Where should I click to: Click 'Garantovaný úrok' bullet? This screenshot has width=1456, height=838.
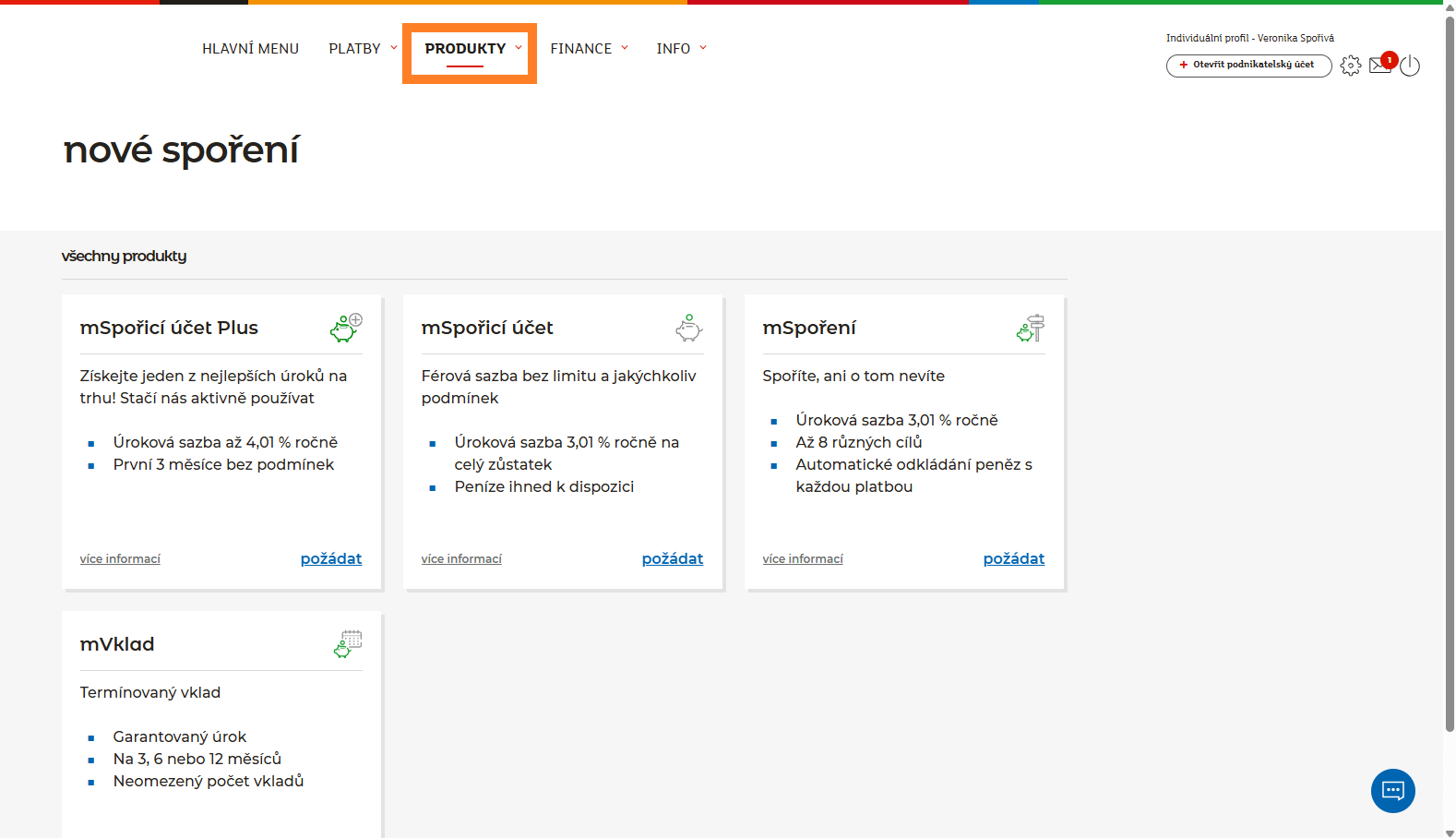point(180,736)
